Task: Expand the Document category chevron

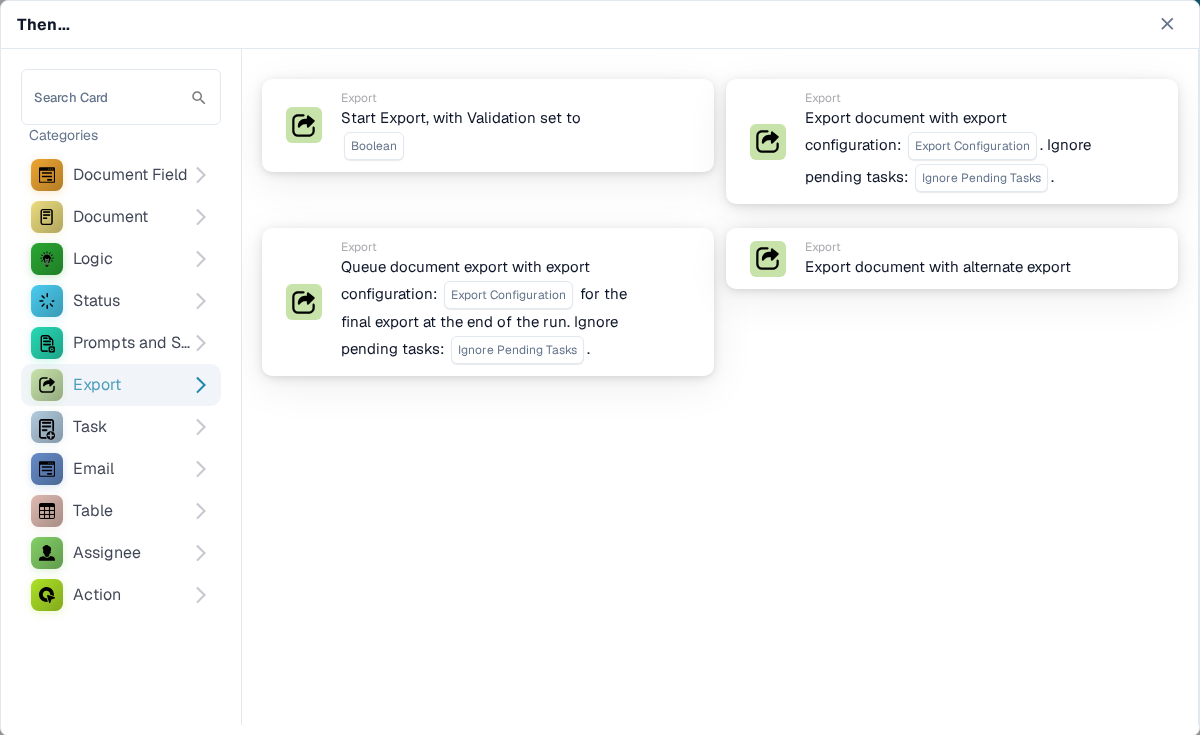Action: [201, 217]
